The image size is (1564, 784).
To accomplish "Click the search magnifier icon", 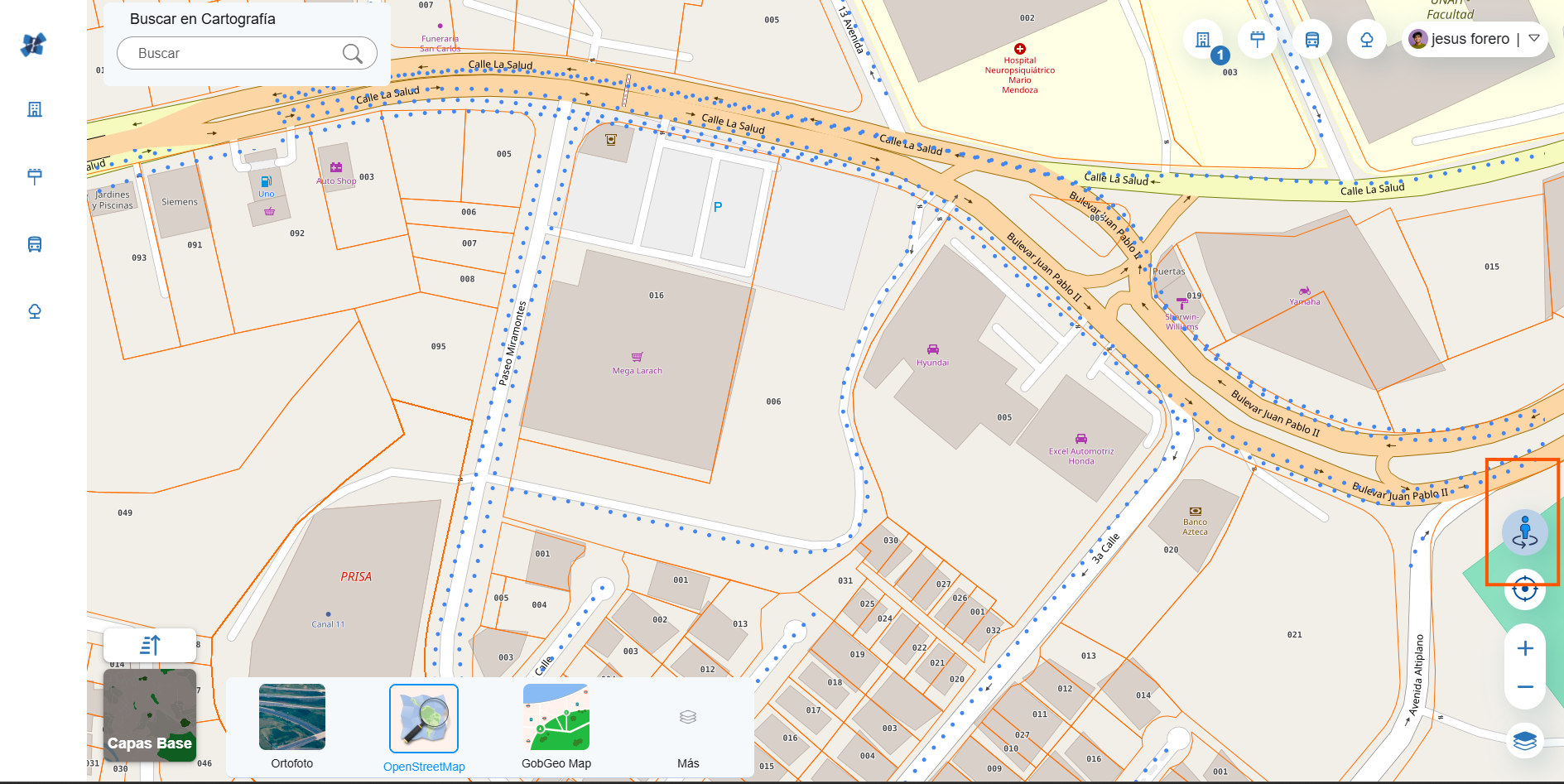I will point(352,54).
